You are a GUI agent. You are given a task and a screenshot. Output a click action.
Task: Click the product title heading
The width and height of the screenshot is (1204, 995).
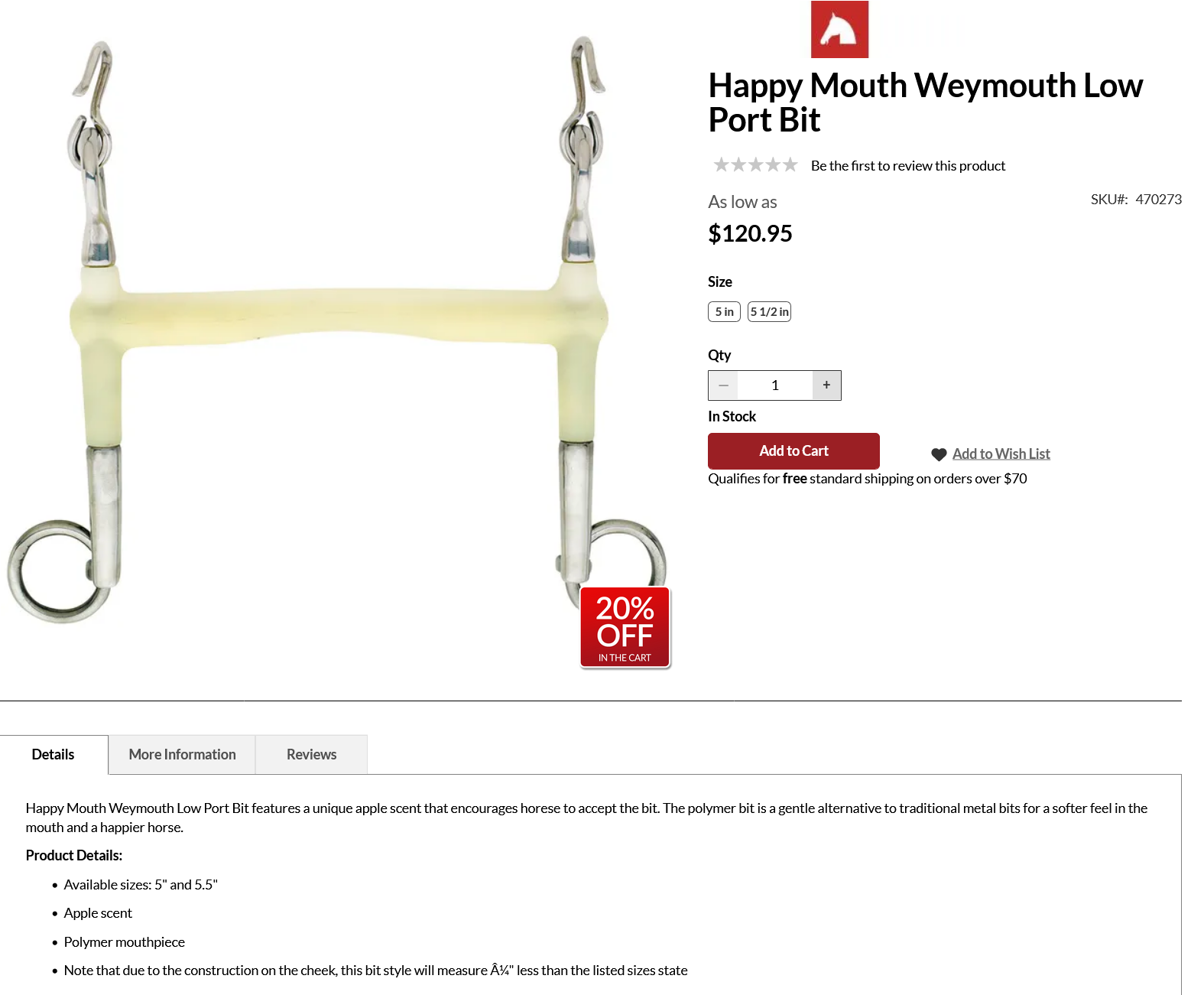click(x=925, y=102)
